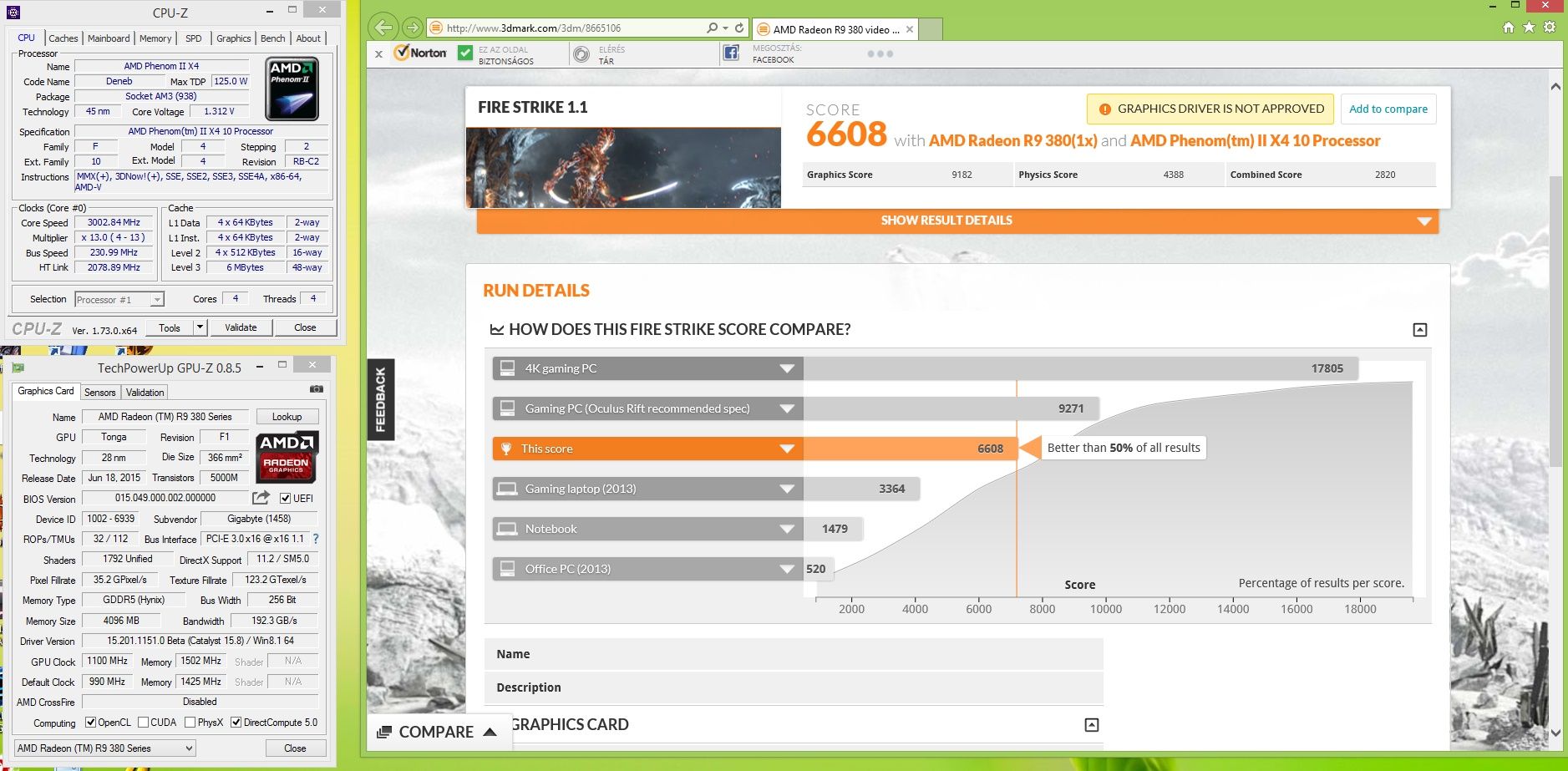Click the green Norton safe-page checkmark icon
The height and width of the screenshot is (771, 1568).
coord(465,53)
